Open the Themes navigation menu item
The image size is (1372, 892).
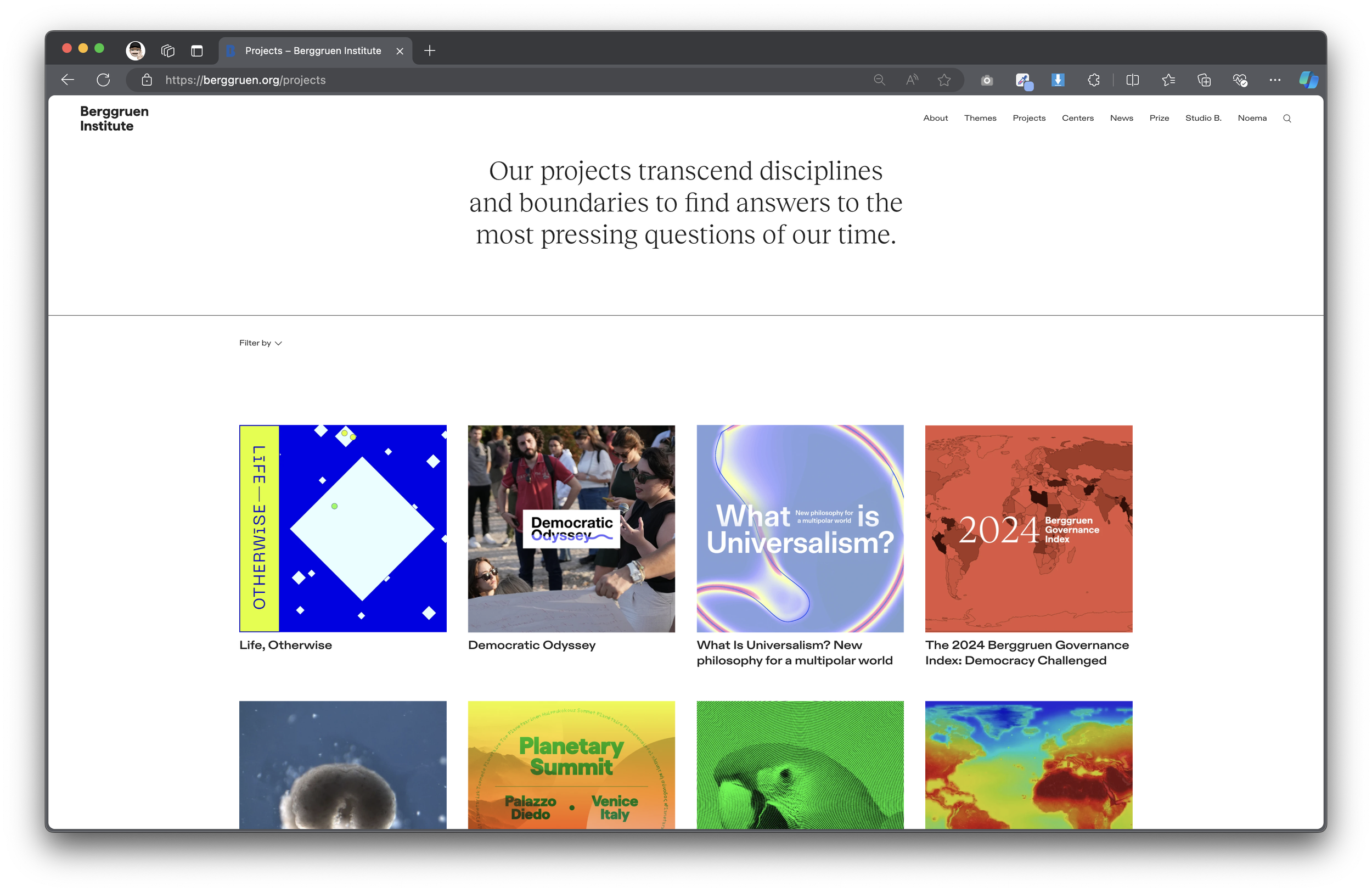pos(980,118)
